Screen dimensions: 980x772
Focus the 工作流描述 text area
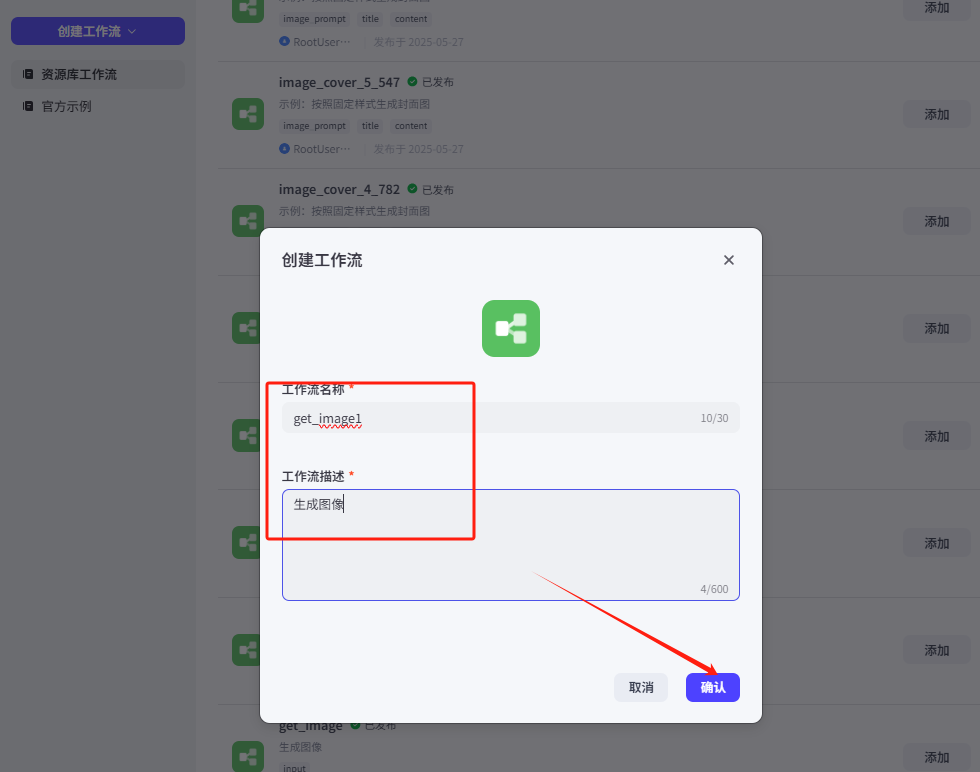511,544
